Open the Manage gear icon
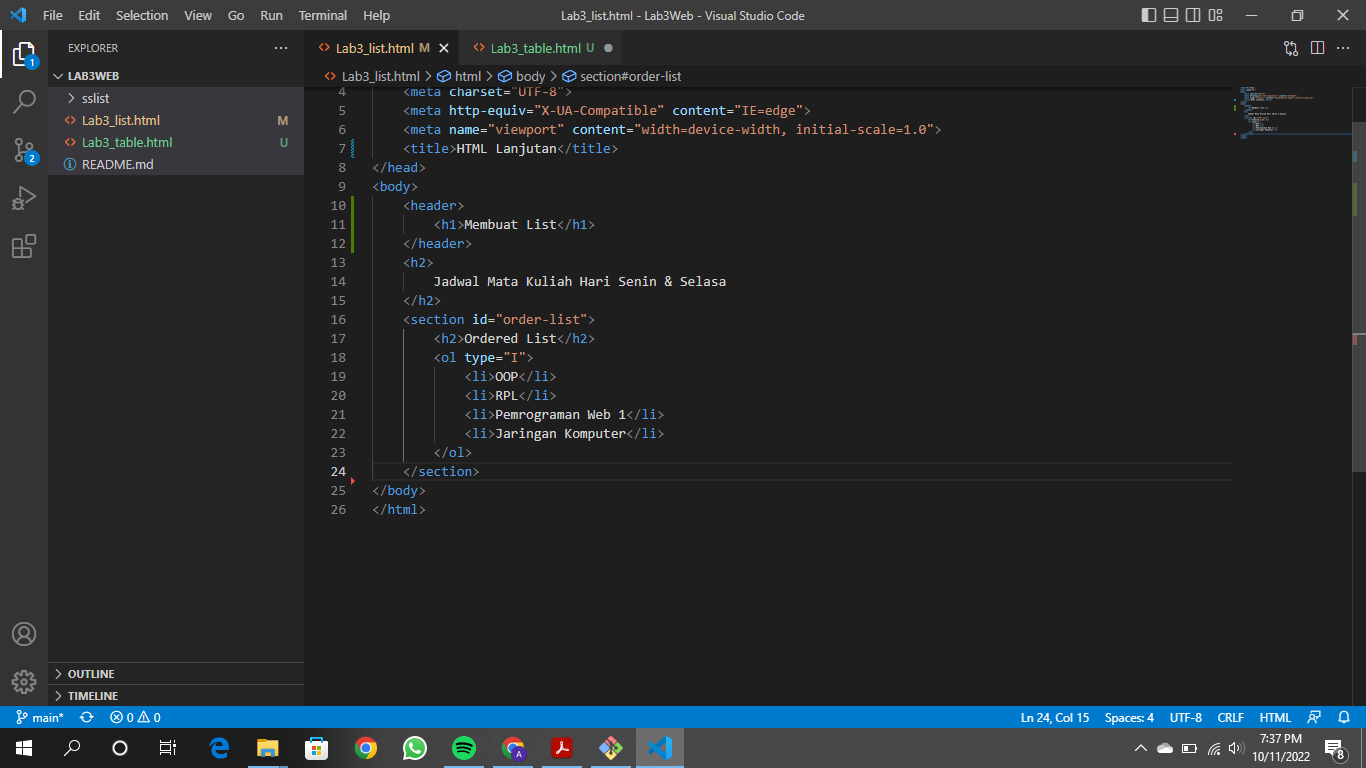 click(24, 682)
